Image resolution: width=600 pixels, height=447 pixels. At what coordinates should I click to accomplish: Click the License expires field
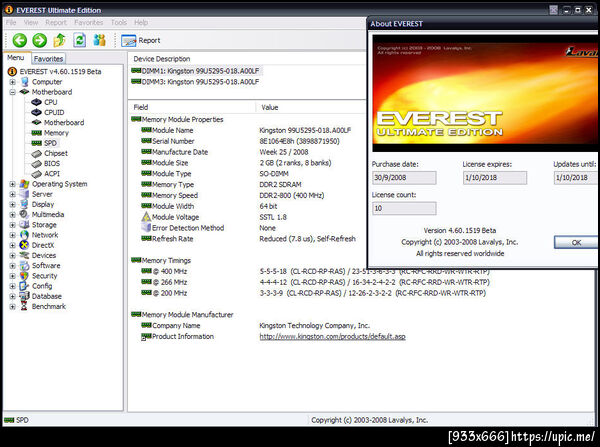(x=495, y=178)
